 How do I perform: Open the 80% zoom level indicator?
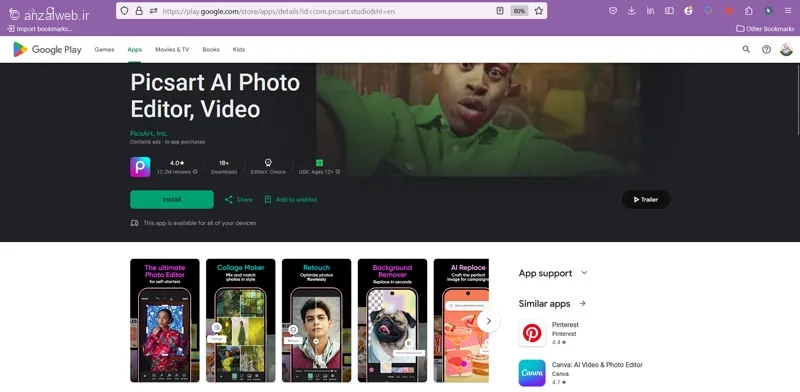519,11
